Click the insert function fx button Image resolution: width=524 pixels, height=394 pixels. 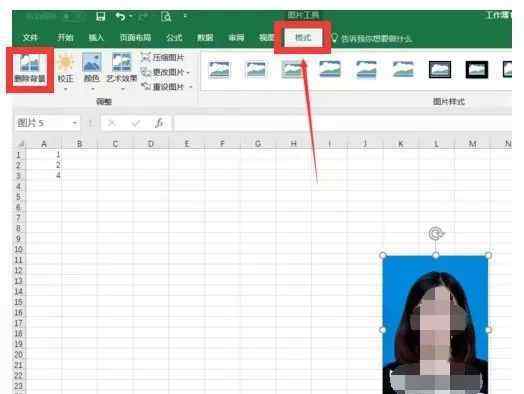[159, 123]
